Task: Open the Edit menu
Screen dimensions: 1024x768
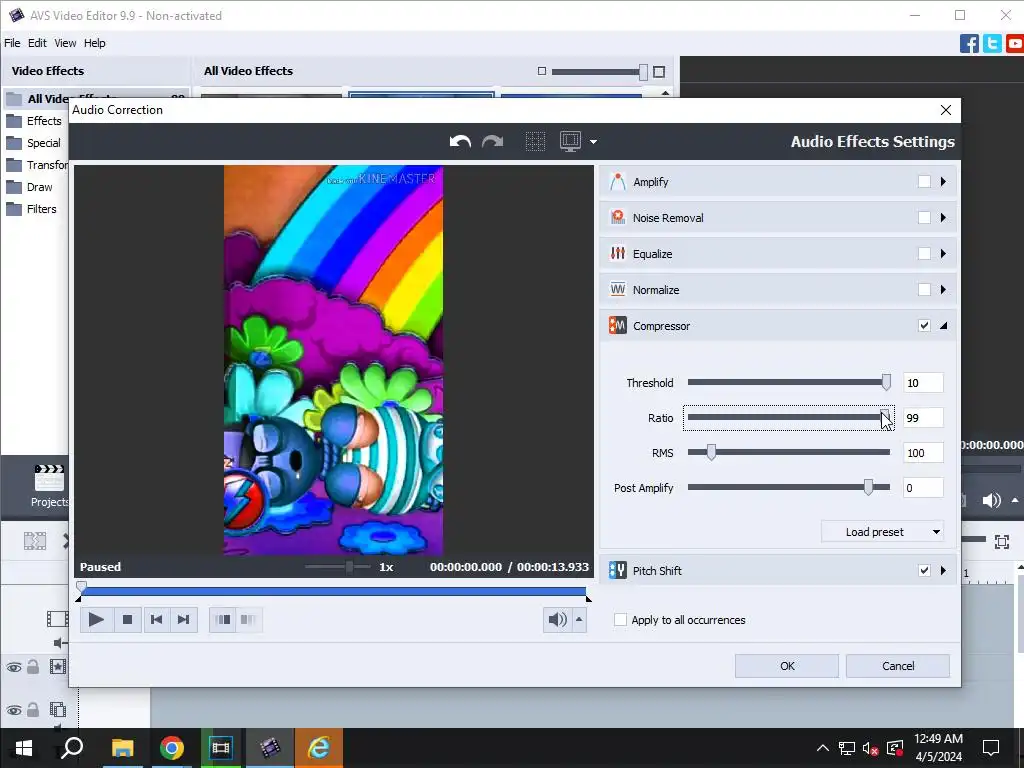Action: (37, 43)
